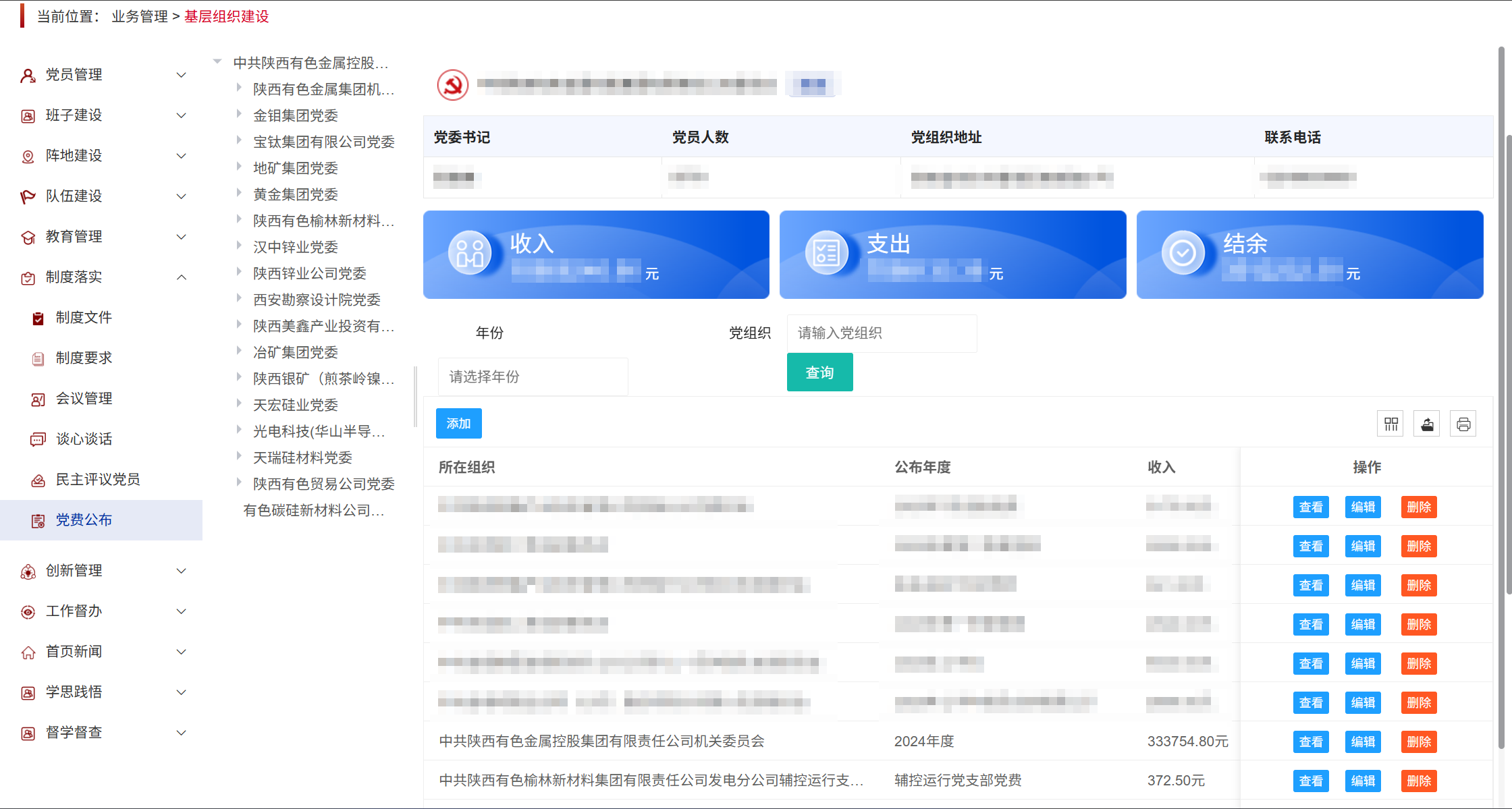Click the clipboard icon beside 制度文件

[38, 317]
